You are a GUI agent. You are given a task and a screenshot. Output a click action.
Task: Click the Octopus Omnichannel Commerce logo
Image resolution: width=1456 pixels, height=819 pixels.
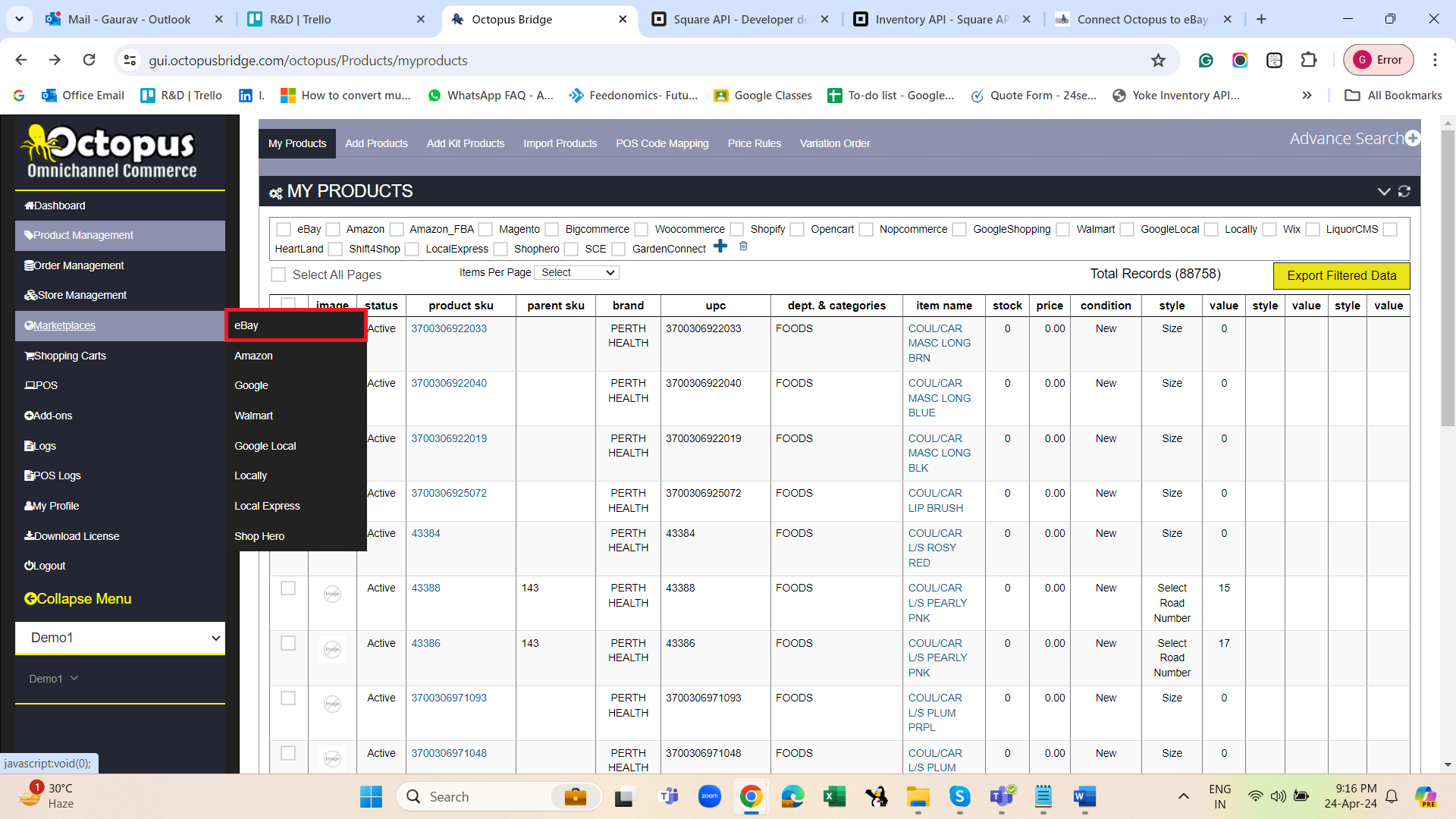111,152
